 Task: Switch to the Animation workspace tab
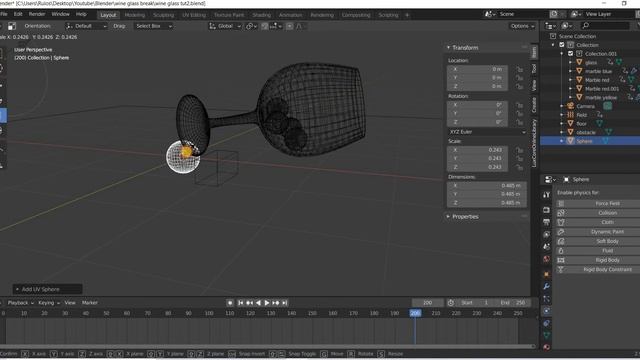pyautogui.click(x=291, y=15)
